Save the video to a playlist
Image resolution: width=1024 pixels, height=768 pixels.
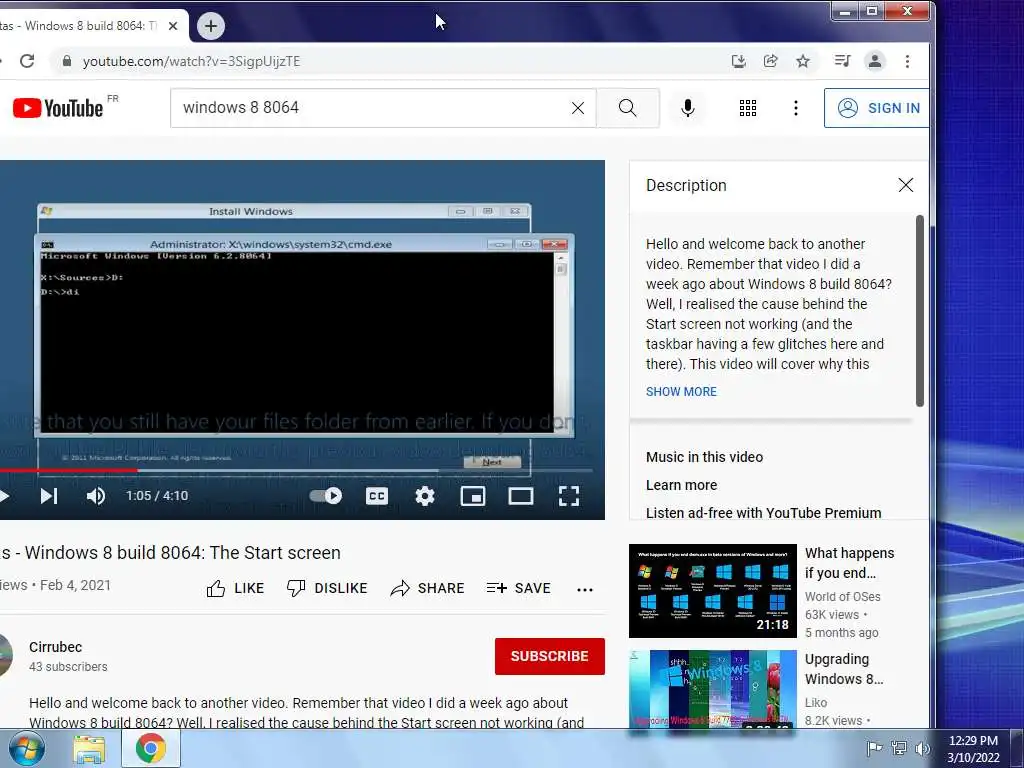pyautogui.click(x=519, y=588)
